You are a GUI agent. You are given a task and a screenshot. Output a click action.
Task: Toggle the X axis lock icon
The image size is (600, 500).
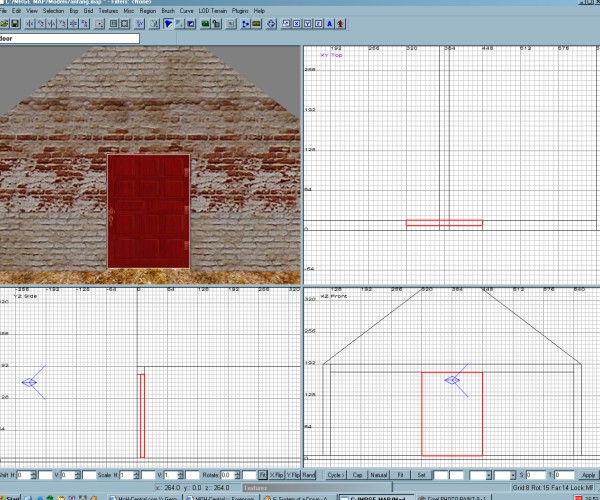297,24
